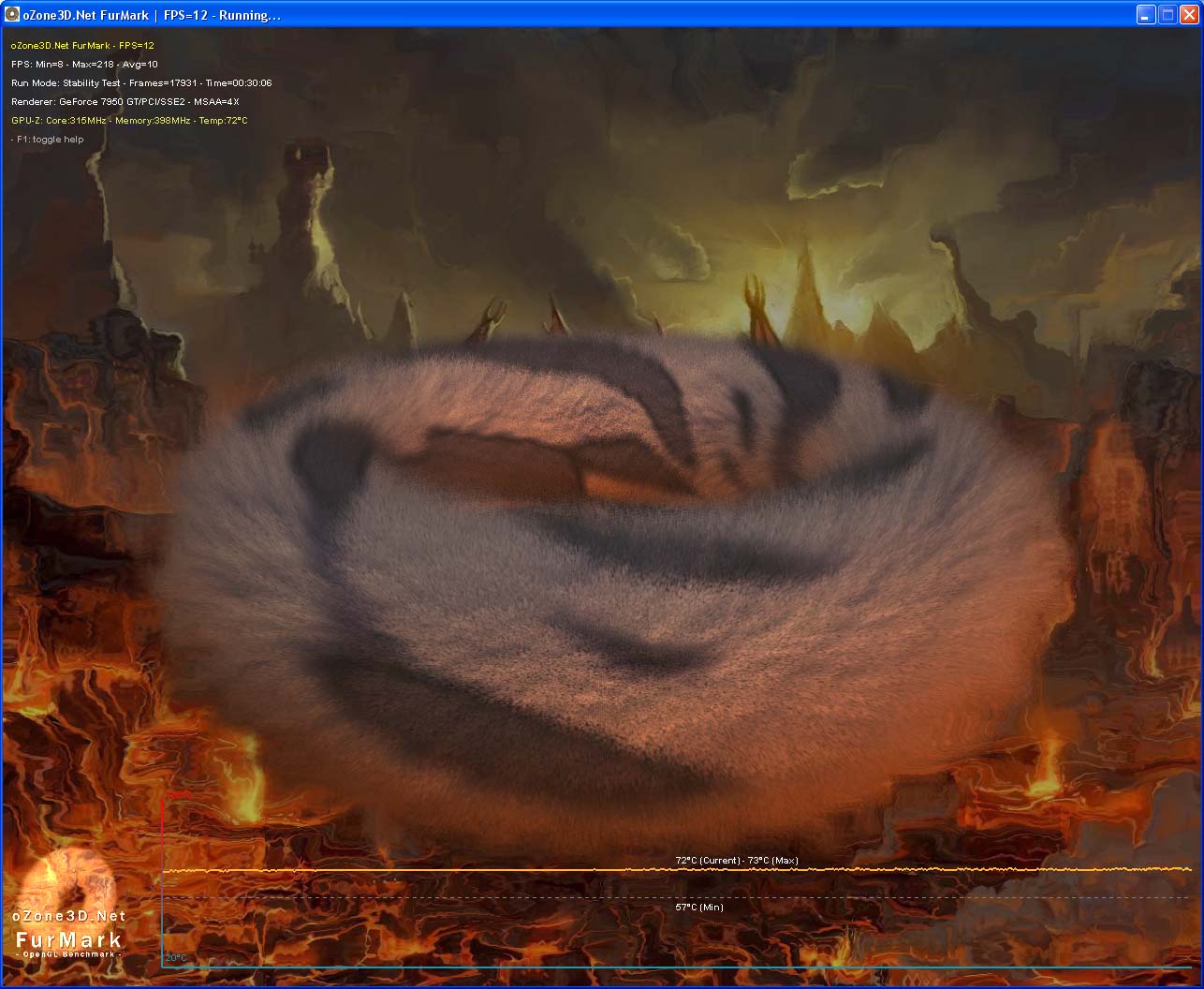Image resolution: width=1204 pixels, height=989 pixels.
Task: Click the 'Renderer: GeForce 7950 GT' info line
Action: [x=125, y=101]
